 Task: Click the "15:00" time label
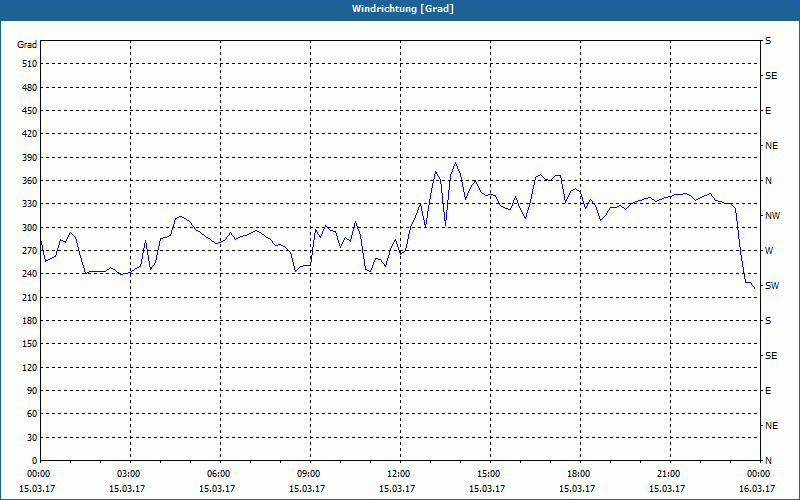click(490, 474)
